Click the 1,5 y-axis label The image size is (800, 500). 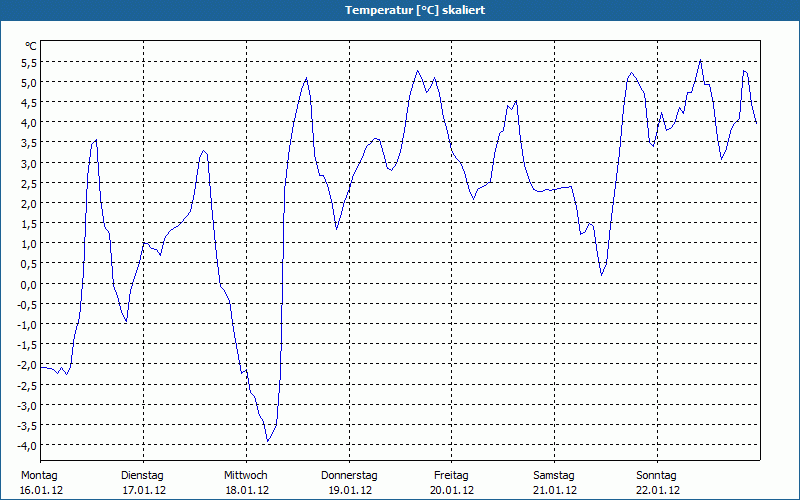[x=29, y=223]
